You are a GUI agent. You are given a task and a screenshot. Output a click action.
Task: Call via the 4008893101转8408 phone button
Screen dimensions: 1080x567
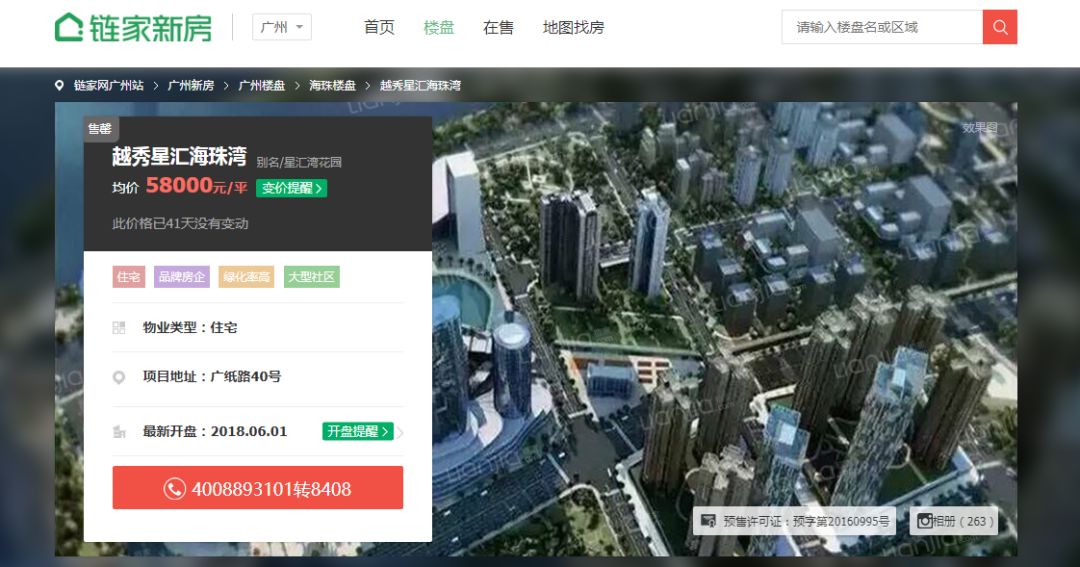pos(258,488)
